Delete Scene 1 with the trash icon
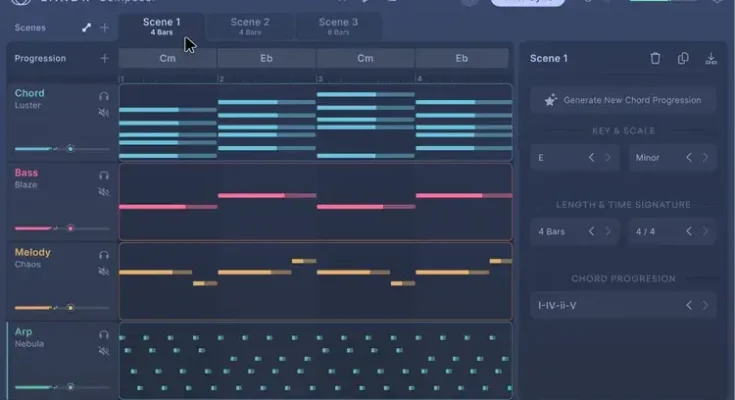Viewport: 735px width, 400px height. pos(655,58)
